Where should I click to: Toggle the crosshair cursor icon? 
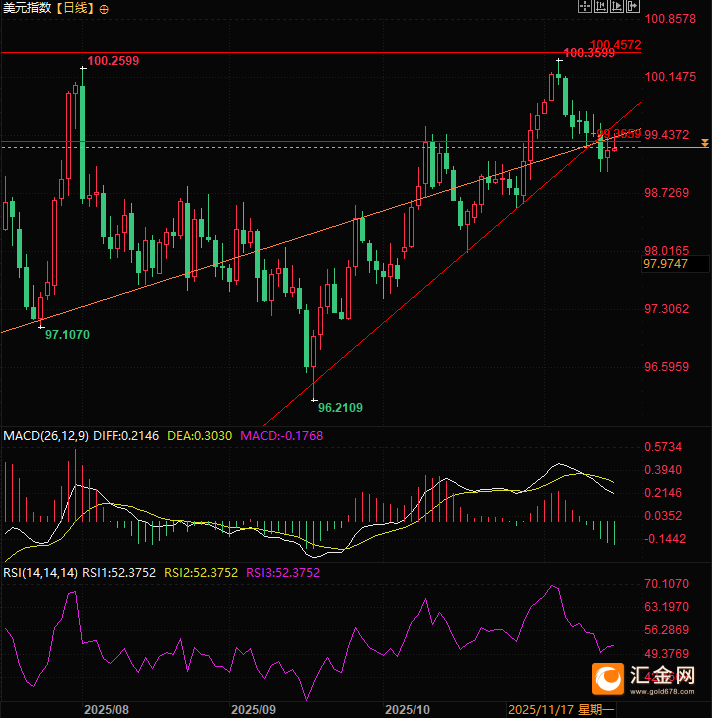[x=585, y=6]
